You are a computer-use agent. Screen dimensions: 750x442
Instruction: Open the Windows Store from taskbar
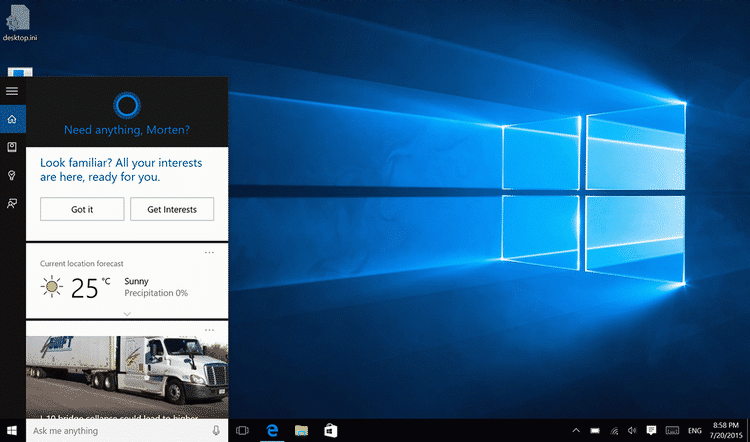331,431
